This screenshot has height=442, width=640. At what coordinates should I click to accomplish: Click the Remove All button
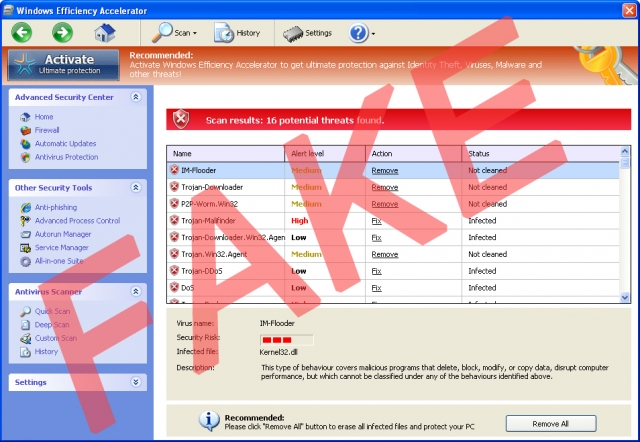[551, 424]
